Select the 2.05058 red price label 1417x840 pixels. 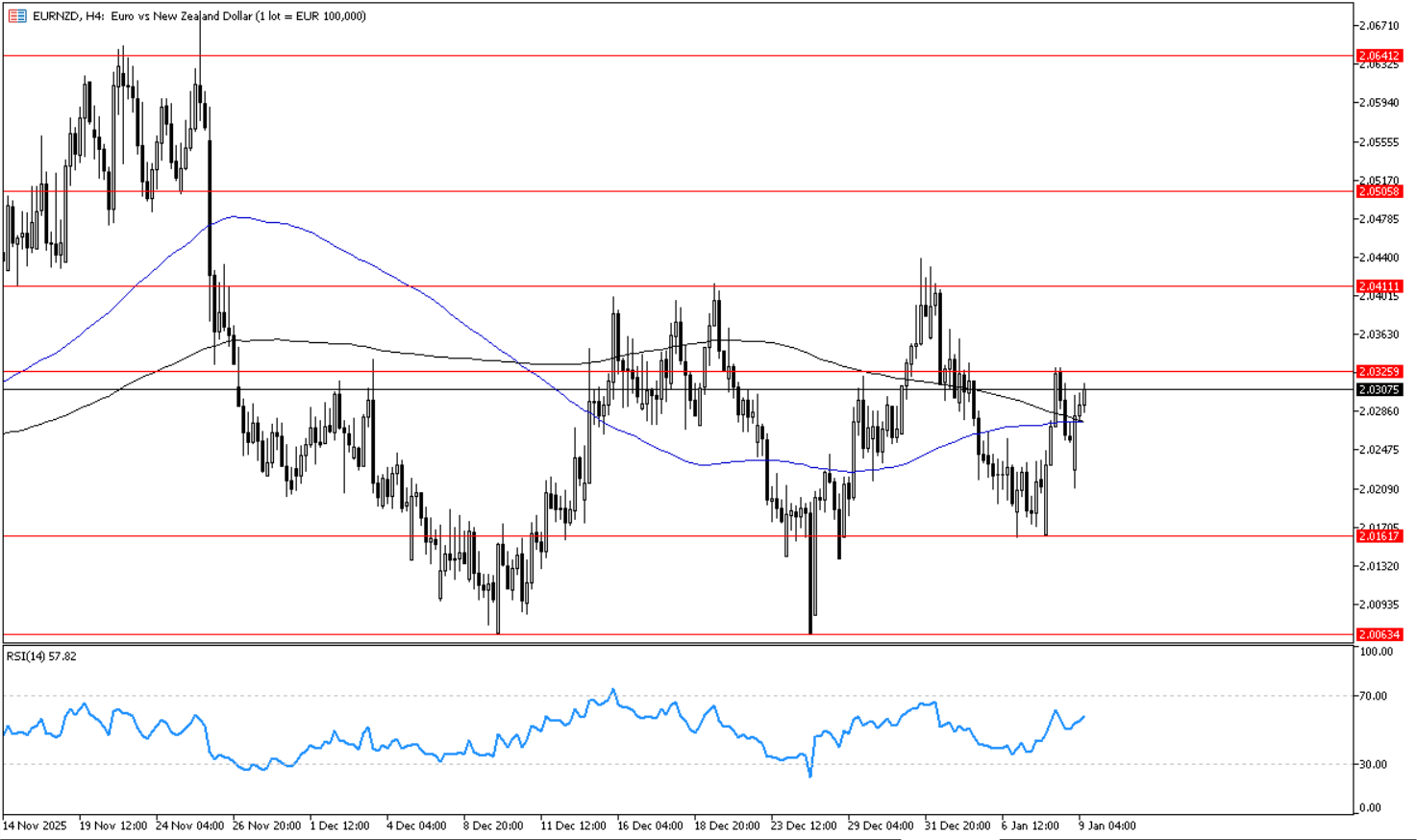1379,191
